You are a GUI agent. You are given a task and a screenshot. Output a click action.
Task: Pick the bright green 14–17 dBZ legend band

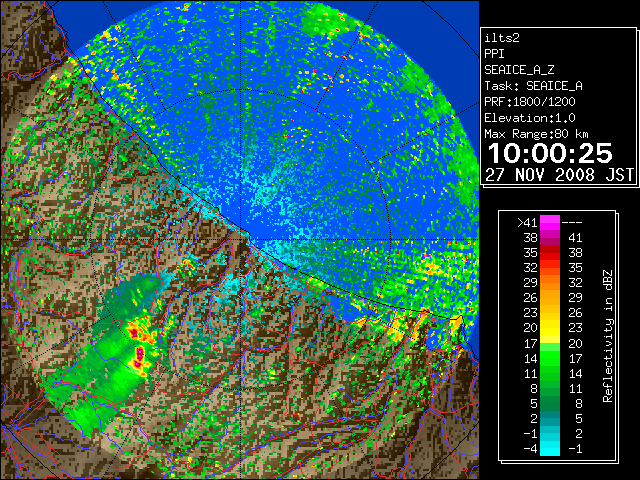point(550,358)
